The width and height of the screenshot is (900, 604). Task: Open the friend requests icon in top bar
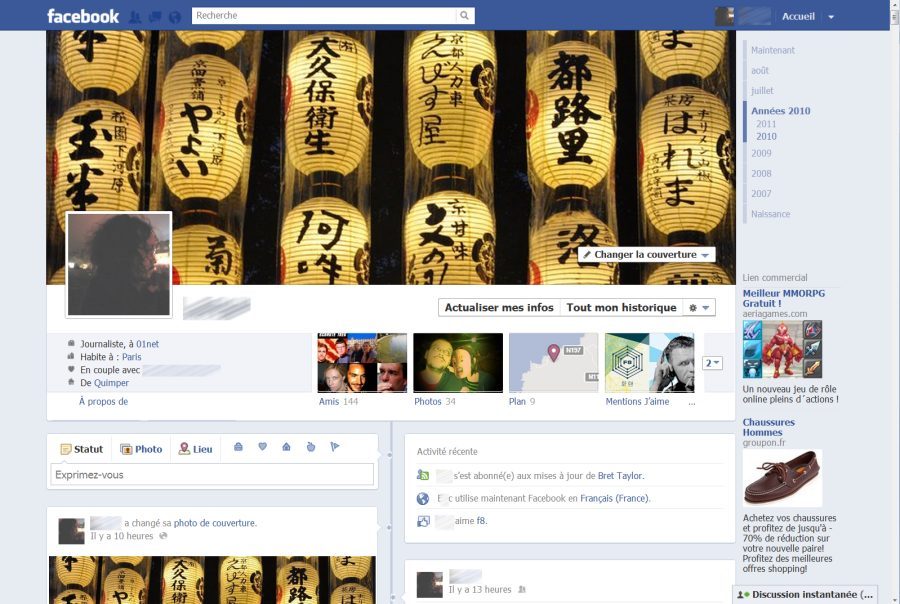(x=136, y=17)
